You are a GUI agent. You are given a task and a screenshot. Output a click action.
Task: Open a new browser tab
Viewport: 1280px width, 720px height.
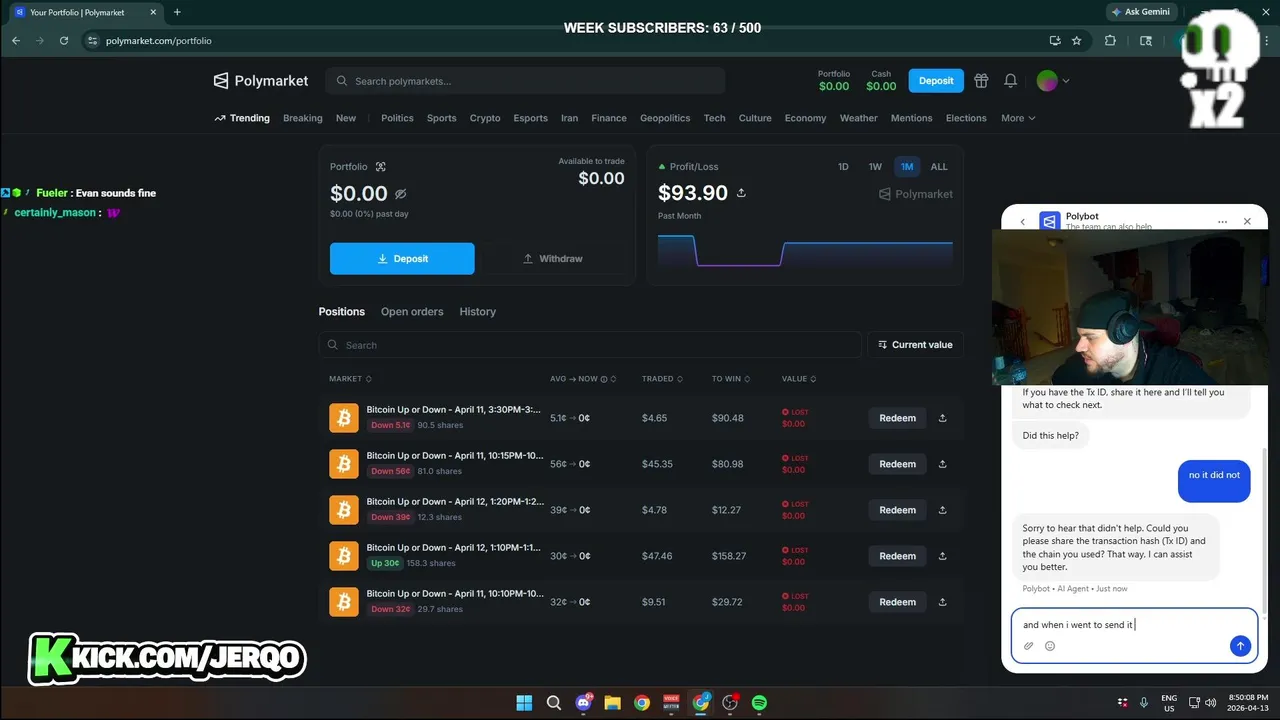(177, 12)
